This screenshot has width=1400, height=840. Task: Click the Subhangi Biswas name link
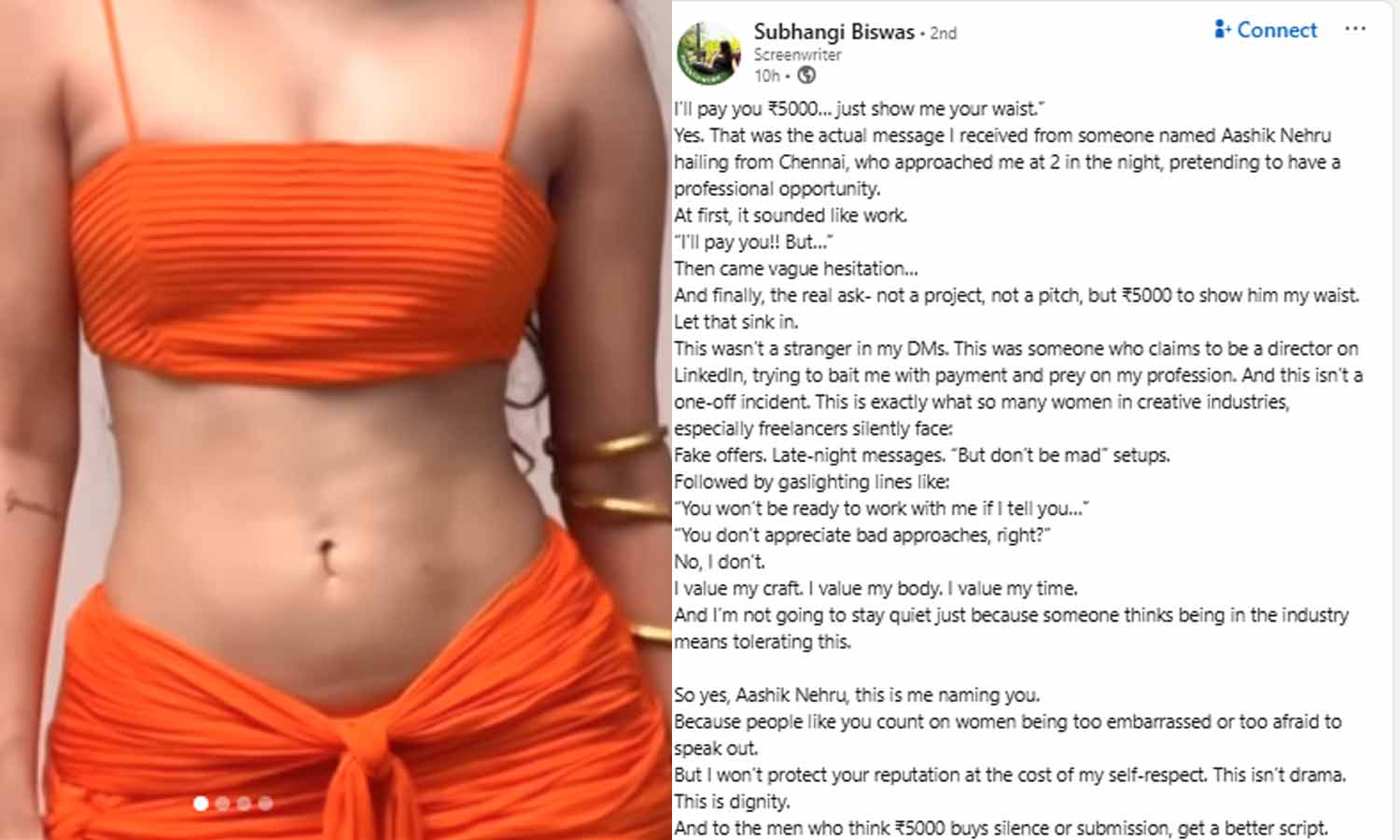tap(833, 32)
